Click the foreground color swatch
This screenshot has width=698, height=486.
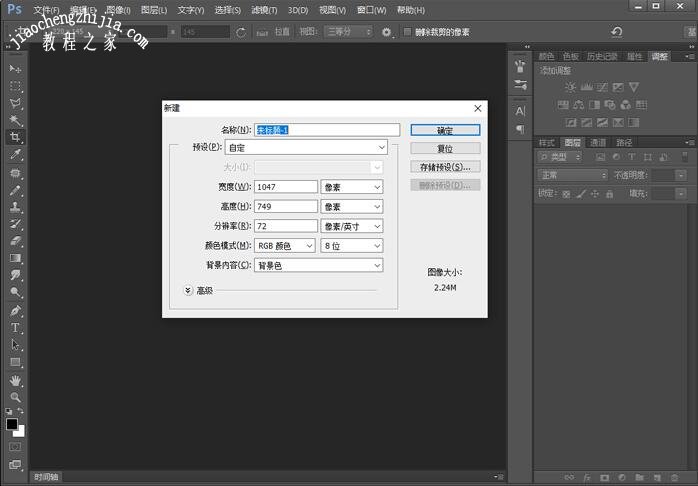click(11, 424)
